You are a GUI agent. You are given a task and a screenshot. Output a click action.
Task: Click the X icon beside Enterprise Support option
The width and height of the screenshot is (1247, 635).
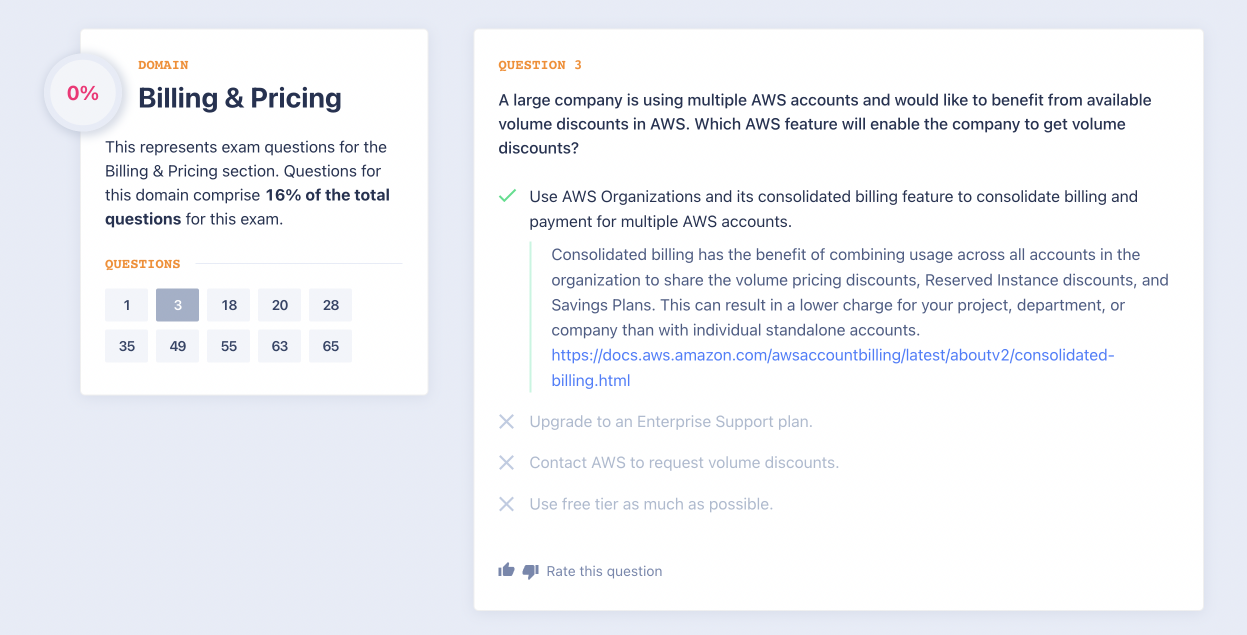pos(507,422)
